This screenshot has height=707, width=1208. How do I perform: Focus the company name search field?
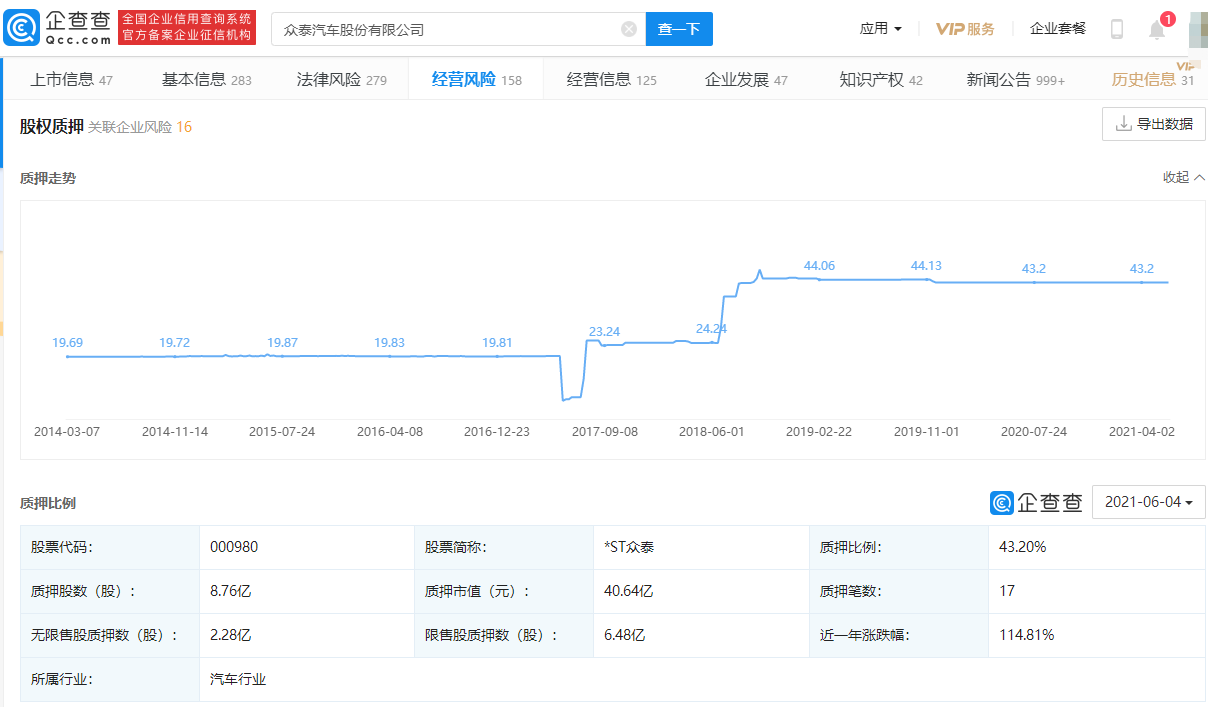(x=458, y=29)
